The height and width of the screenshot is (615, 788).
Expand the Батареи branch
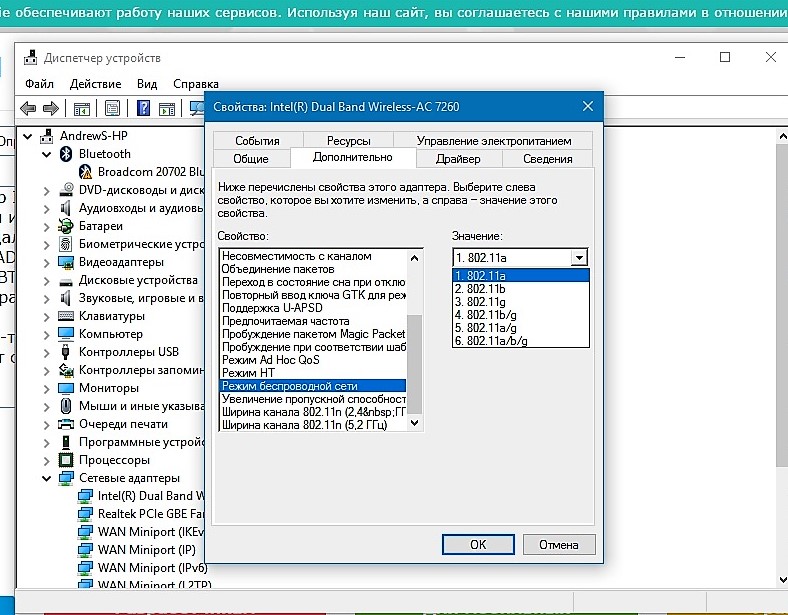46,227
